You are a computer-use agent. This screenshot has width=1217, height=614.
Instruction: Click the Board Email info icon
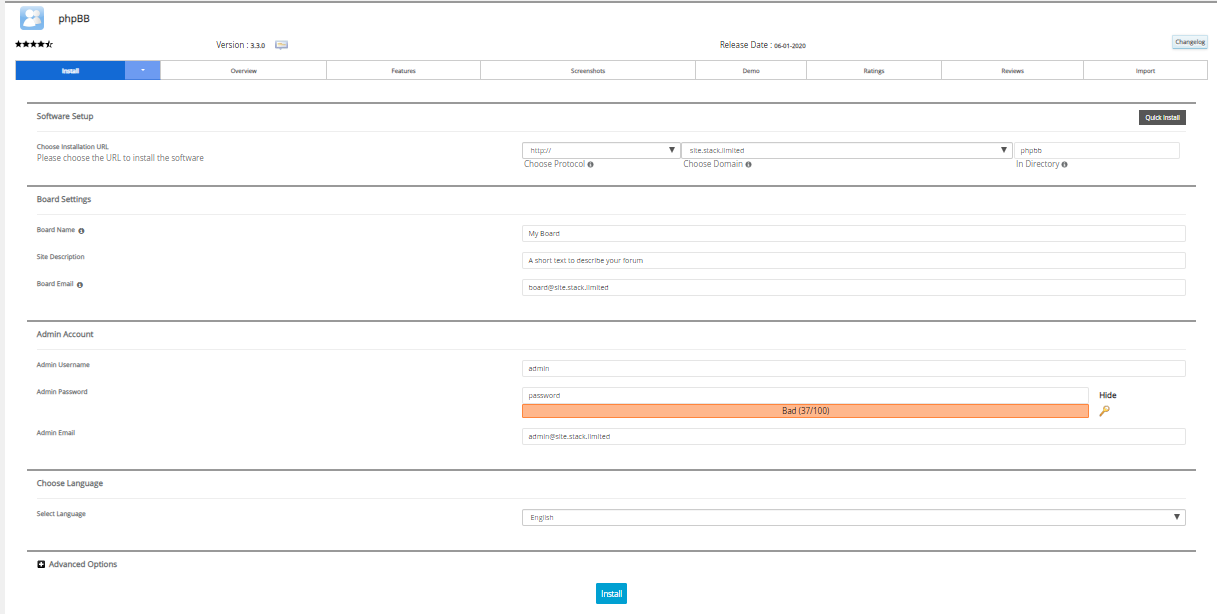point(79,284)
